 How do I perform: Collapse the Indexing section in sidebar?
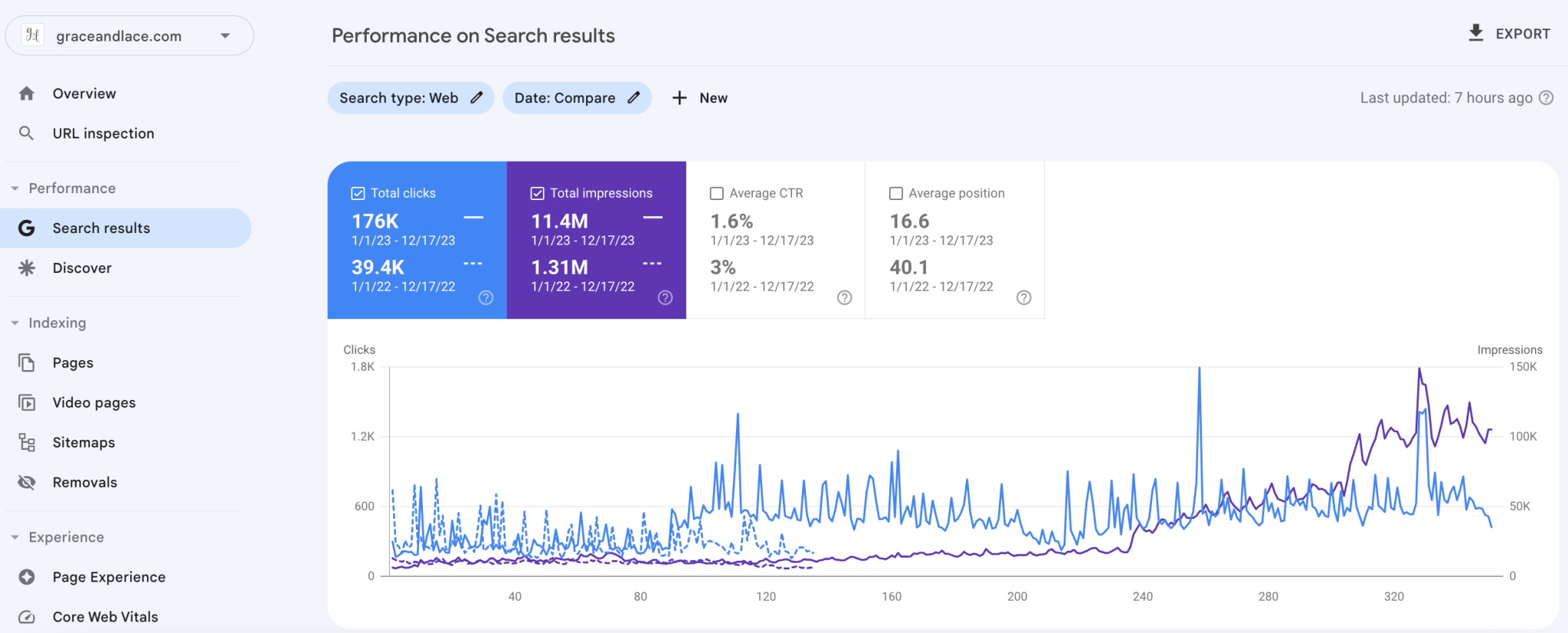[15, 323]
